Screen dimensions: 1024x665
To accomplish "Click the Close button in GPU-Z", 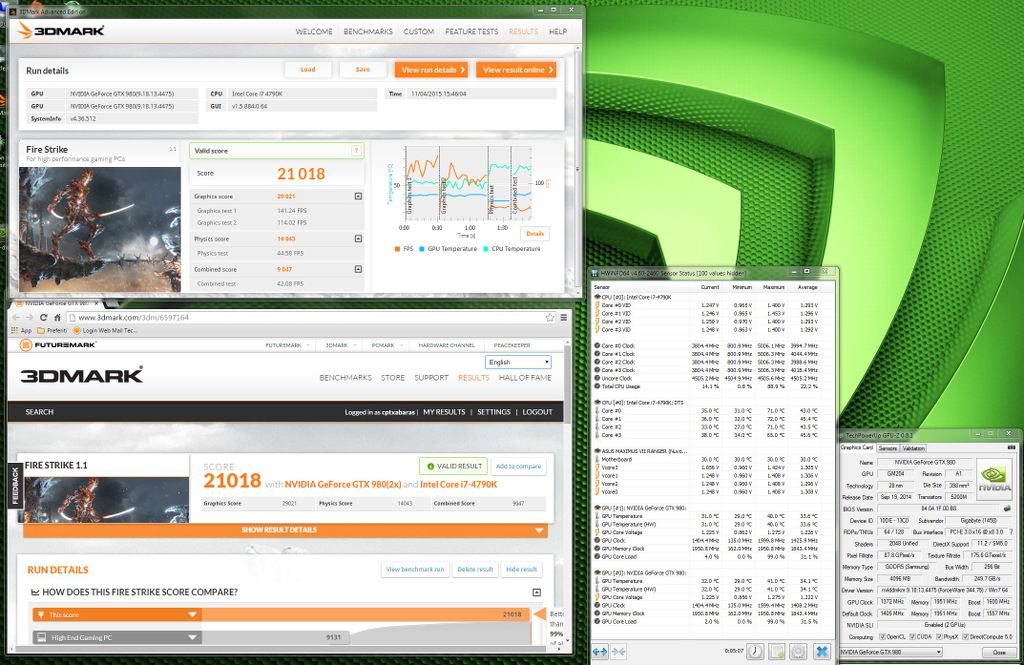I will point(999,653).
